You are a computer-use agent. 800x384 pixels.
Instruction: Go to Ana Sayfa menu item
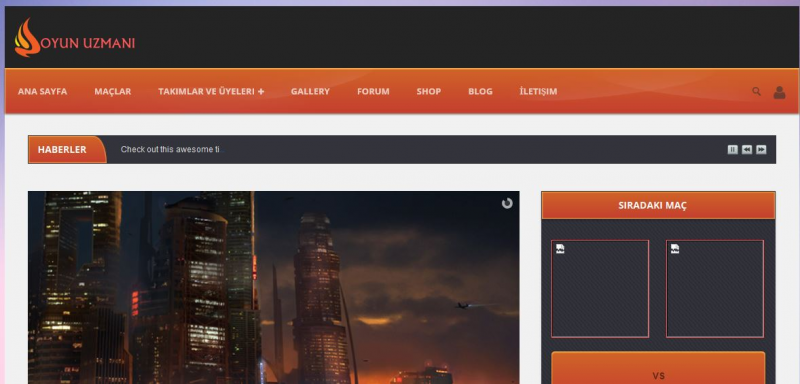(x=42, y=91)
